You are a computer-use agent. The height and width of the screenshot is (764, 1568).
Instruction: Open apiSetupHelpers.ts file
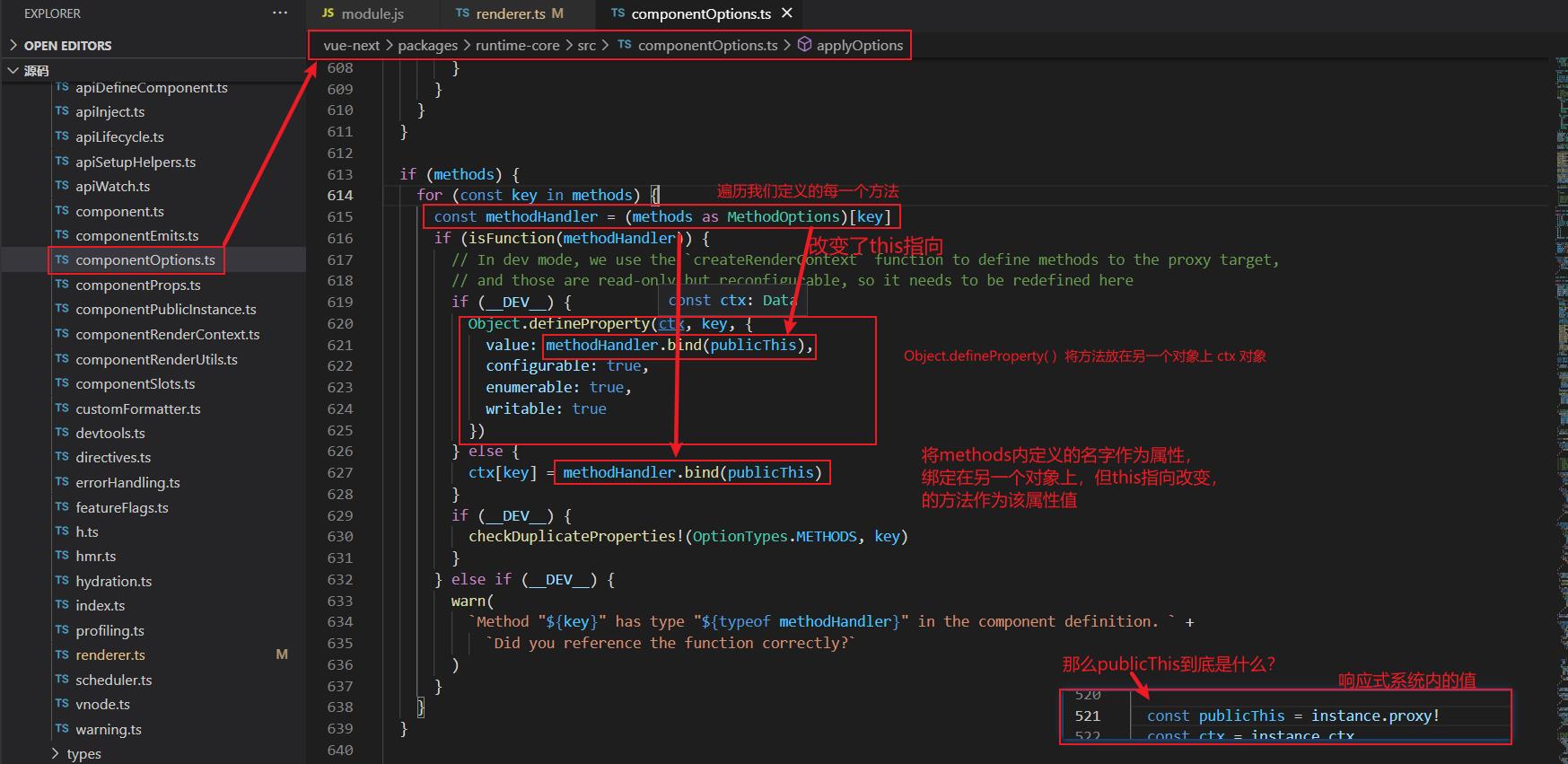click(x=136, y=162)
